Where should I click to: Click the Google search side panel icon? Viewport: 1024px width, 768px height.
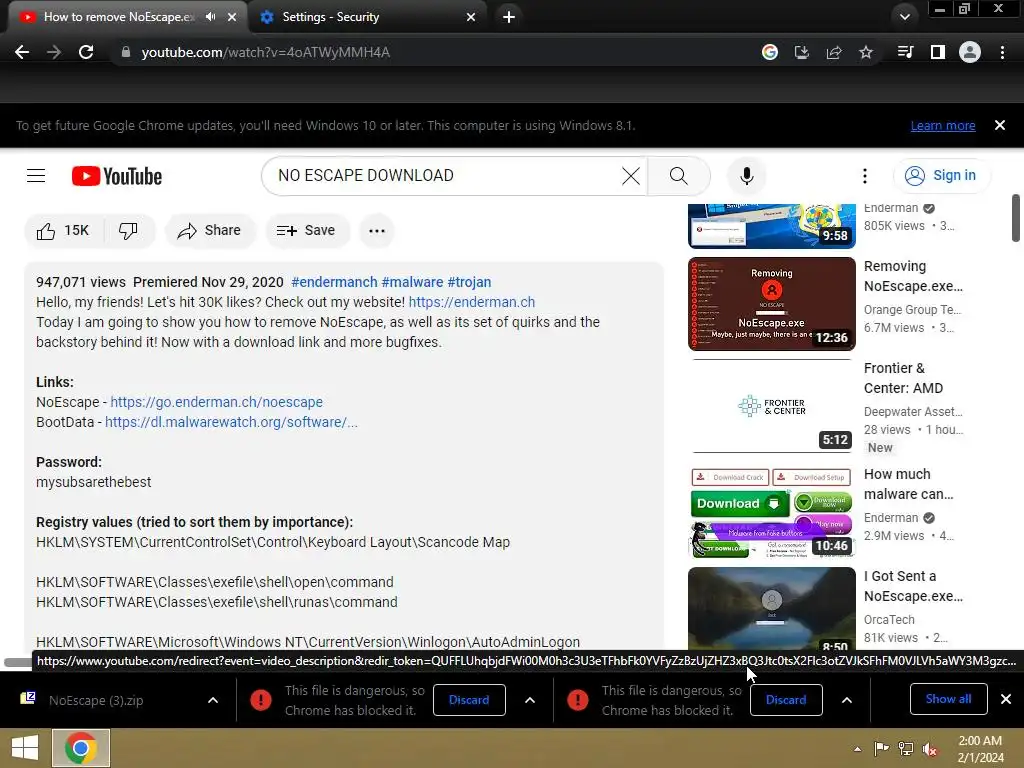pyautogui.click(x=770, y=52)
